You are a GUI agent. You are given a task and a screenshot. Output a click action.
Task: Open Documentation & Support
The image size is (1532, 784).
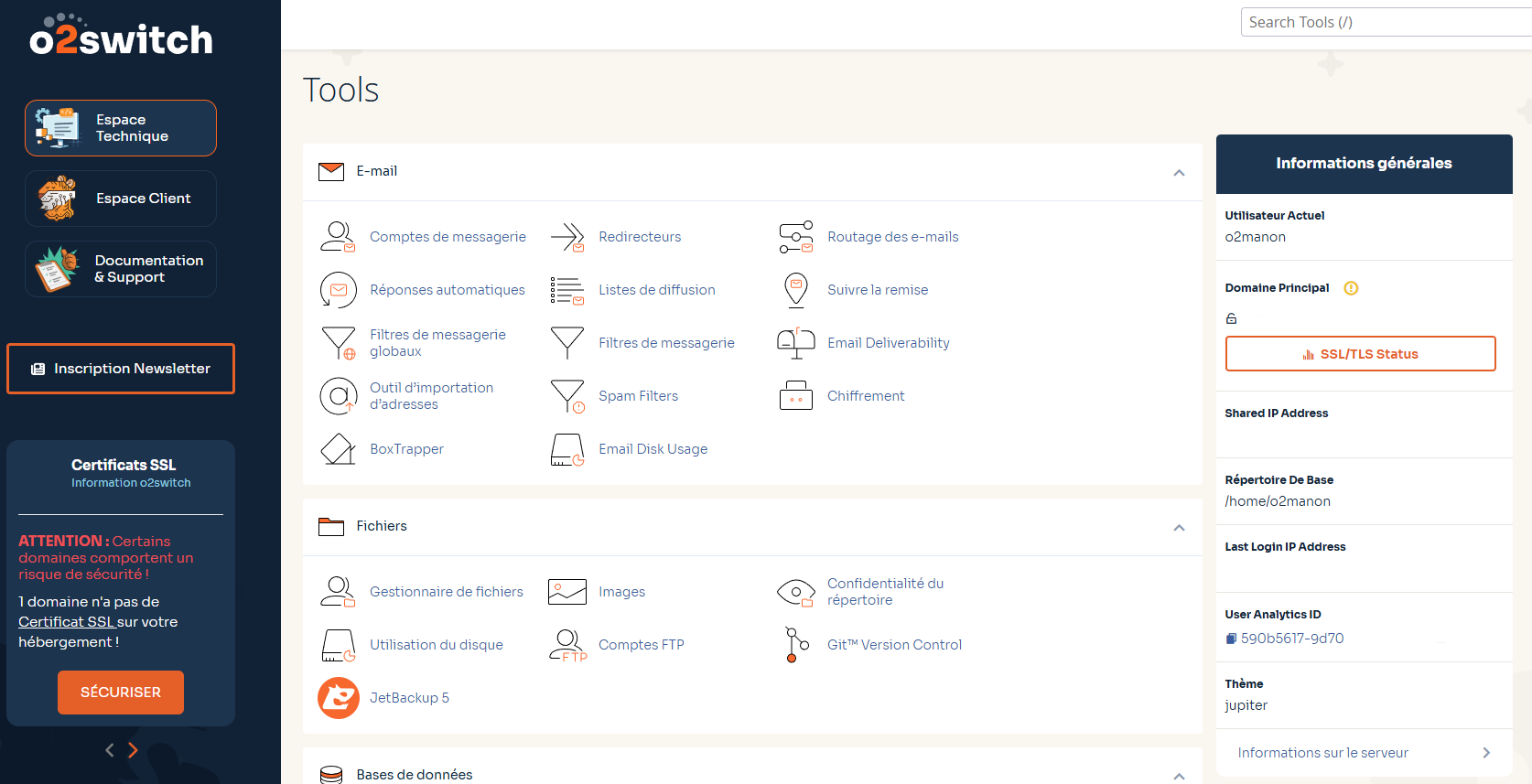pyautogui.click(x=121, y=269)
